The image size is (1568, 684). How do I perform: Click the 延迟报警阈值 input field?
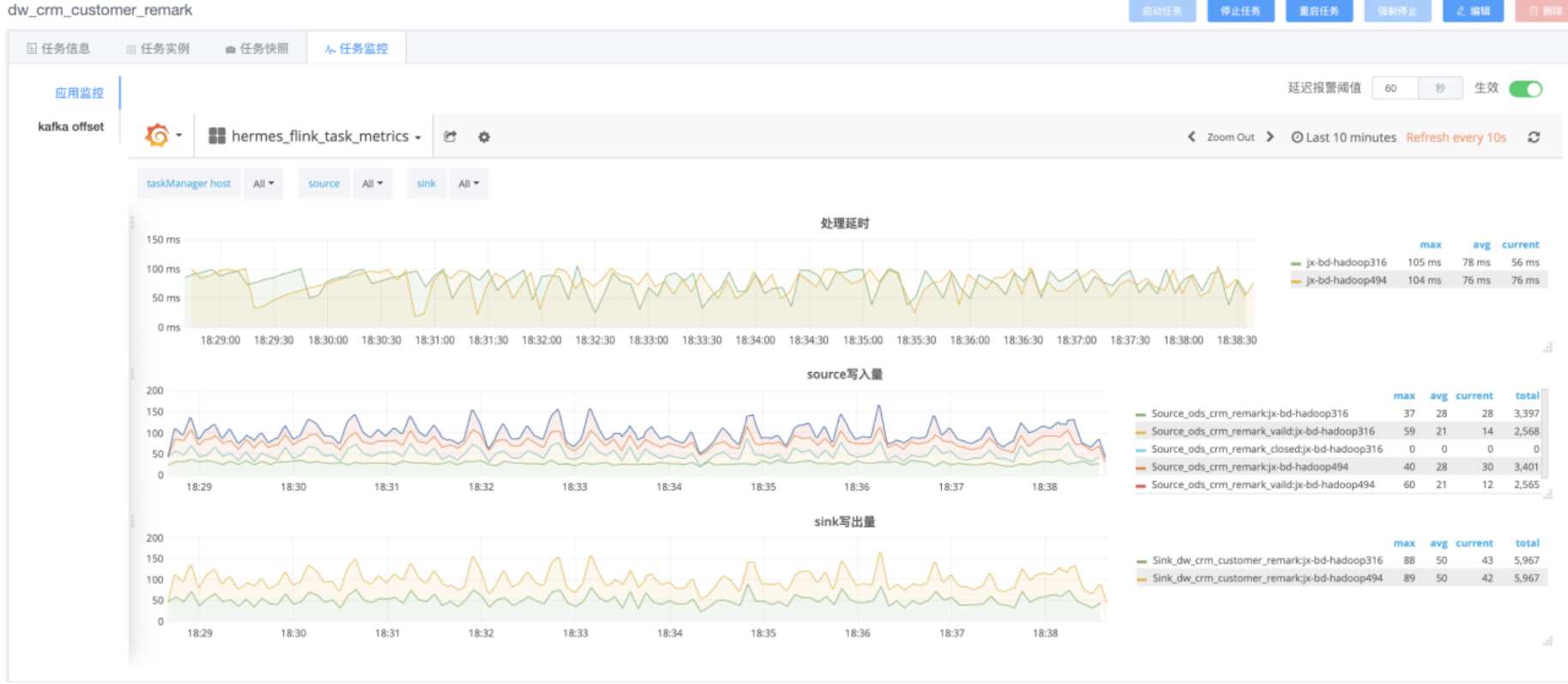click(1395, 88)
